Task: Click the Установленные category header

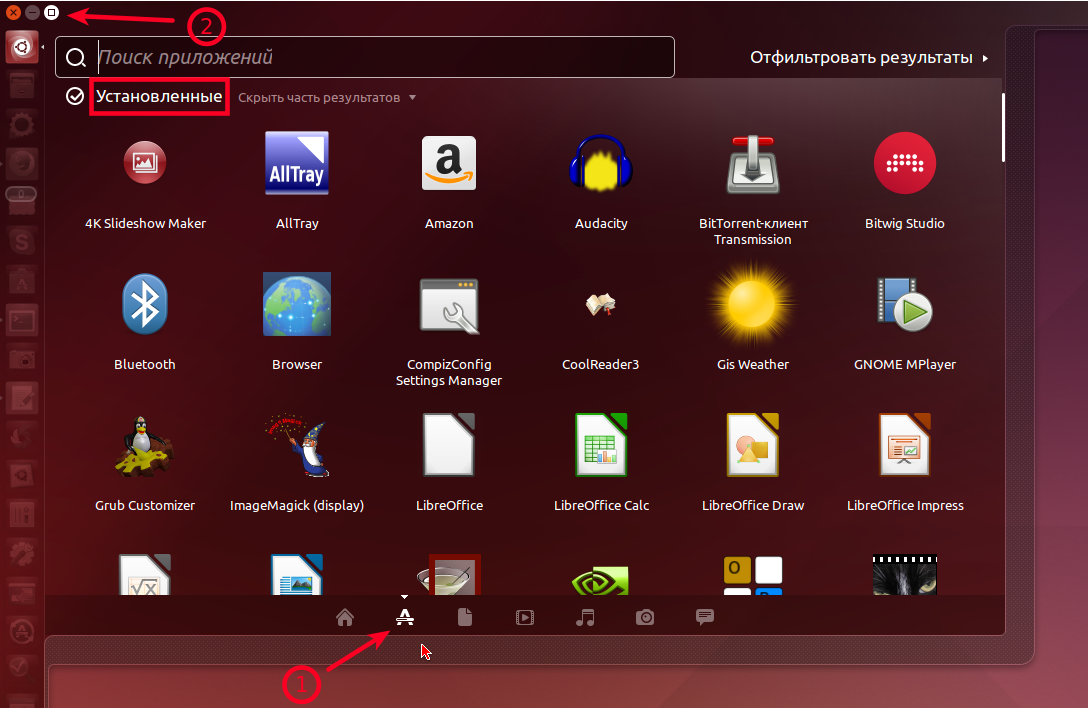Action: [159, 96]
